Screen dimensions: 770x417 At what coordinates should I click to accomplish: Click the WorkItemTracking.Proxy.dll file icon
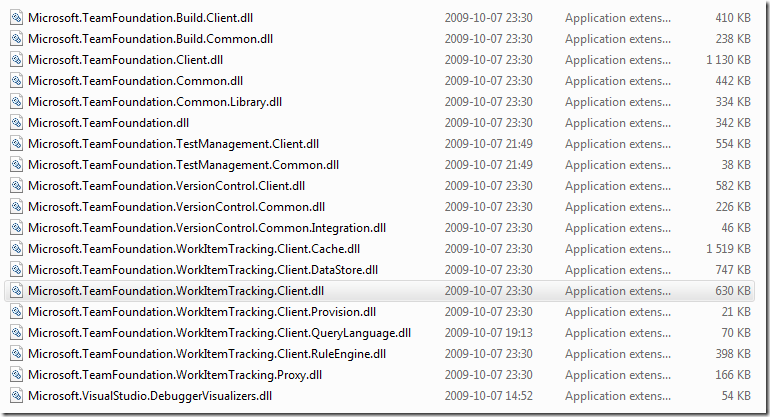click(x=16, y=375)
